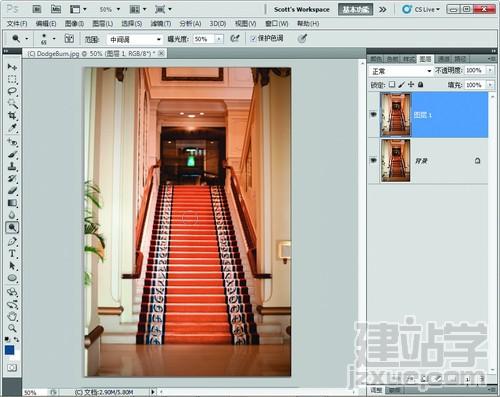Hide the 背景 layer visibility eye
Screen dimensions: 500x397
(373, 161)
